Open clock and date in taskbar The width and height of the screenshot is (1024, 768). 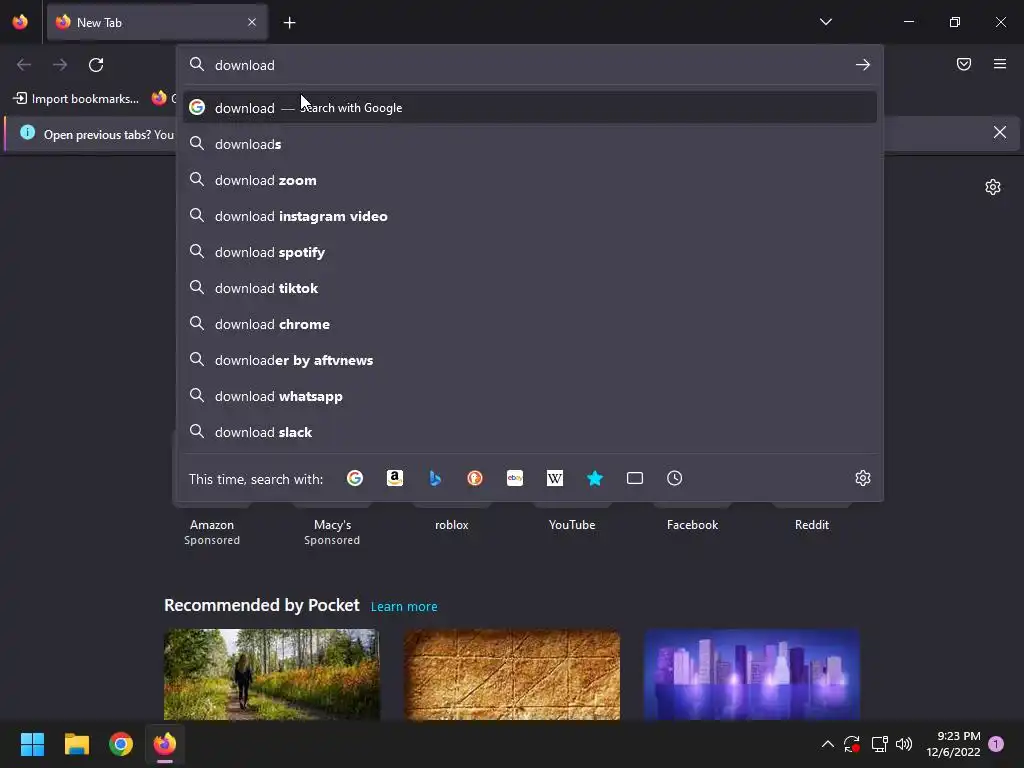point(953,744)
